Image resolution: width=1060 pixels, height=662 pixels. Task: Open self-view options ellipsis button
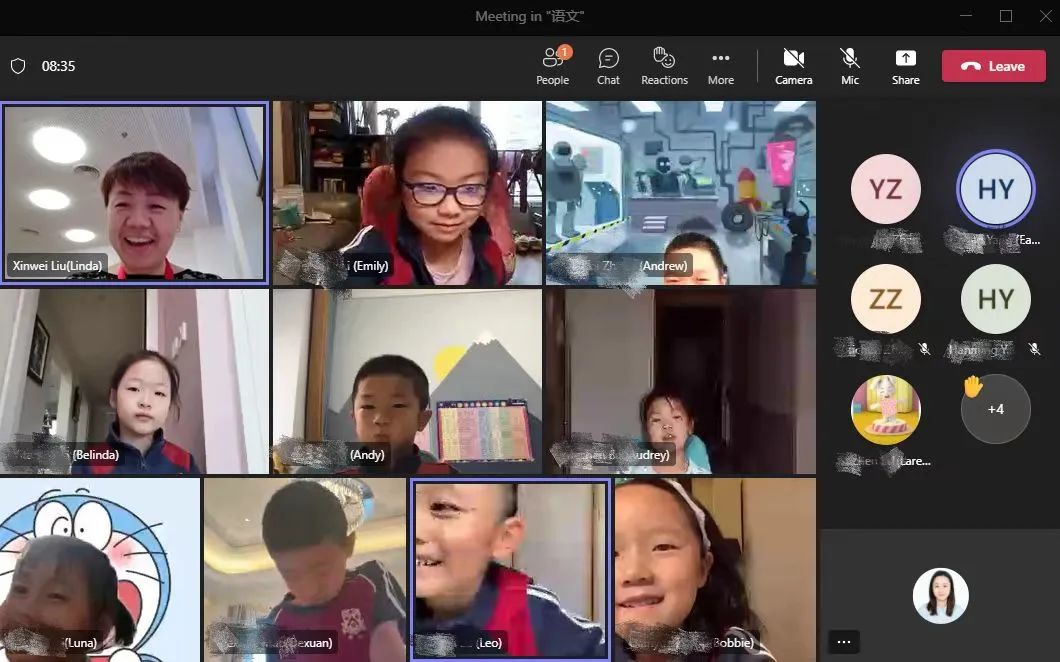(x=844, y=642)
